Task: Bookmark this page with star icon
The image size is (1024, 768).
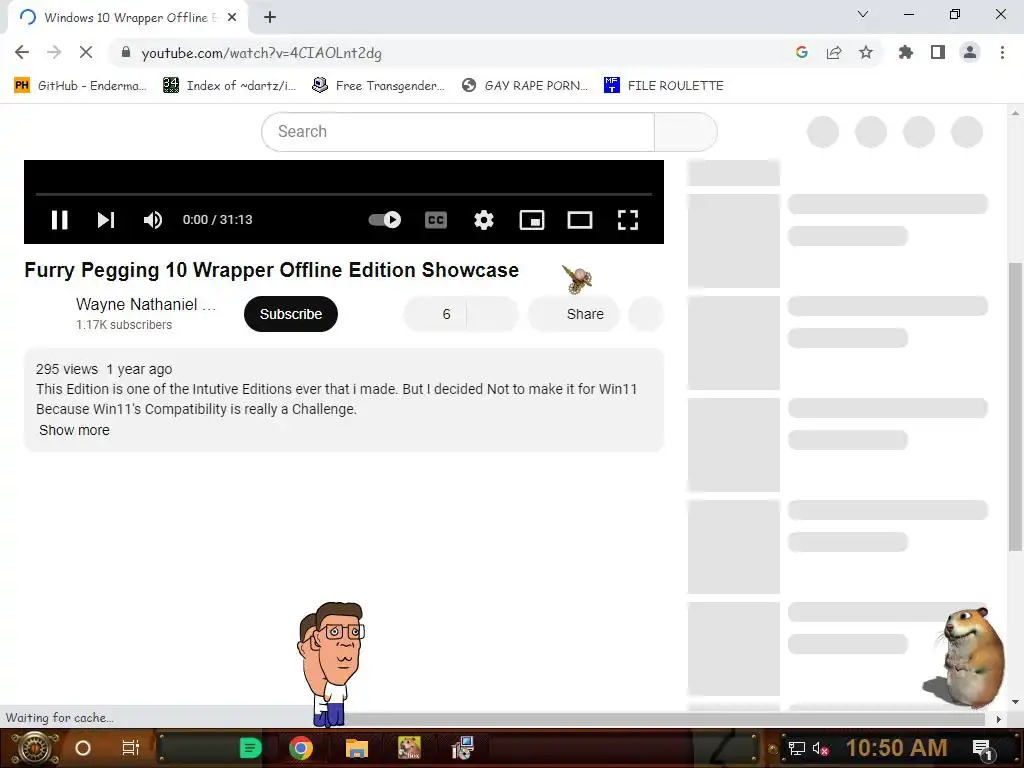Action: tap(866, 52)
